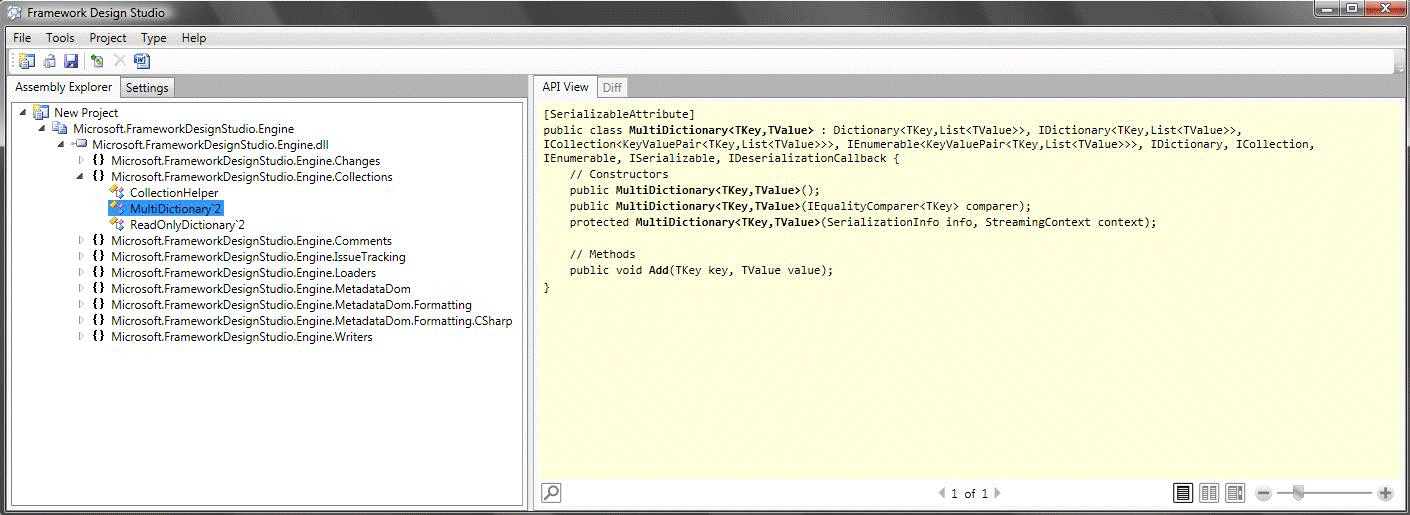Switch to scroll view mode with thumbnails

1235,493
